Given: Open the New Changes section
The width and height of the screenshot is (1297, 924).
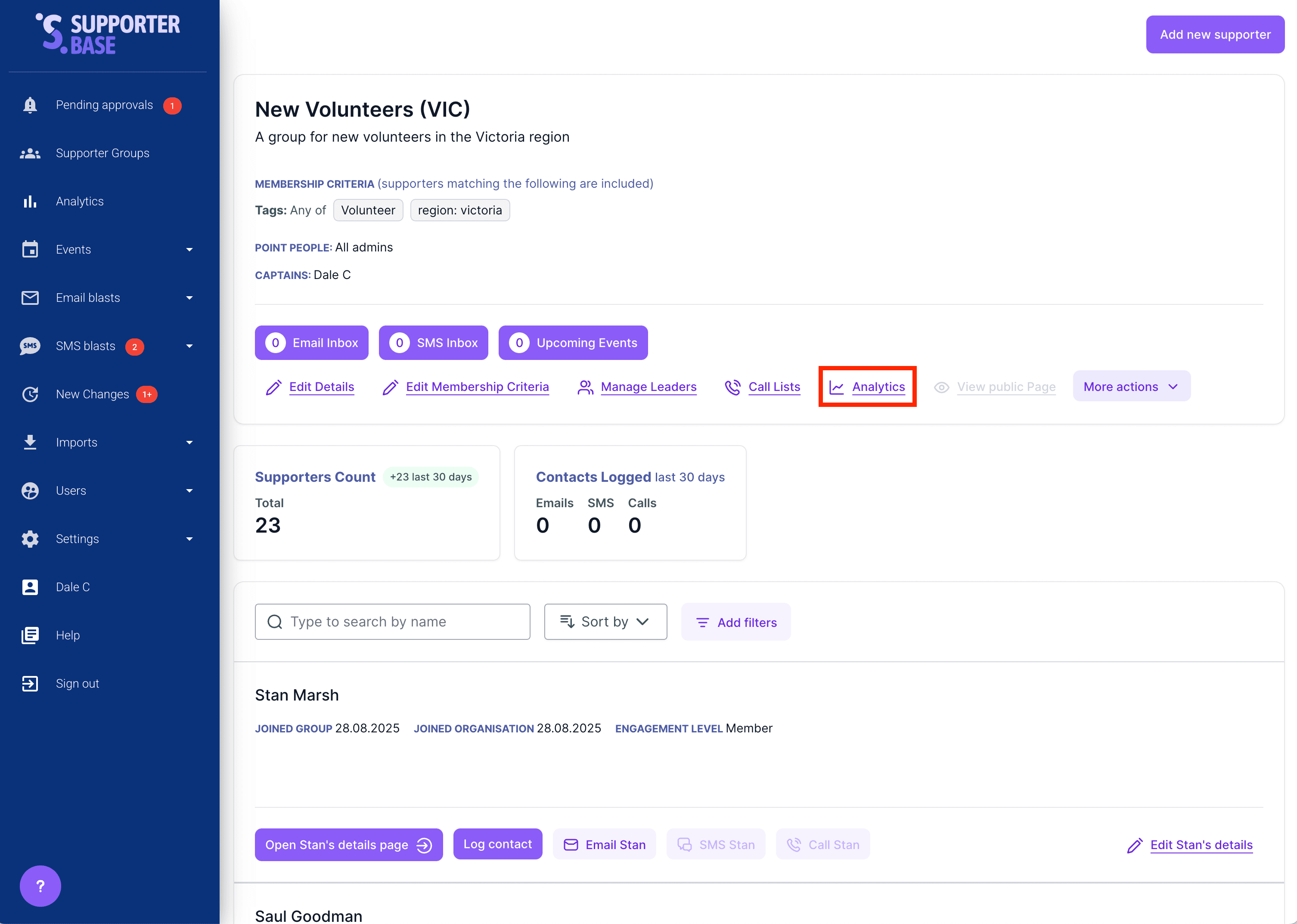Looking at the screenshot, I should (x=92, y=394).
